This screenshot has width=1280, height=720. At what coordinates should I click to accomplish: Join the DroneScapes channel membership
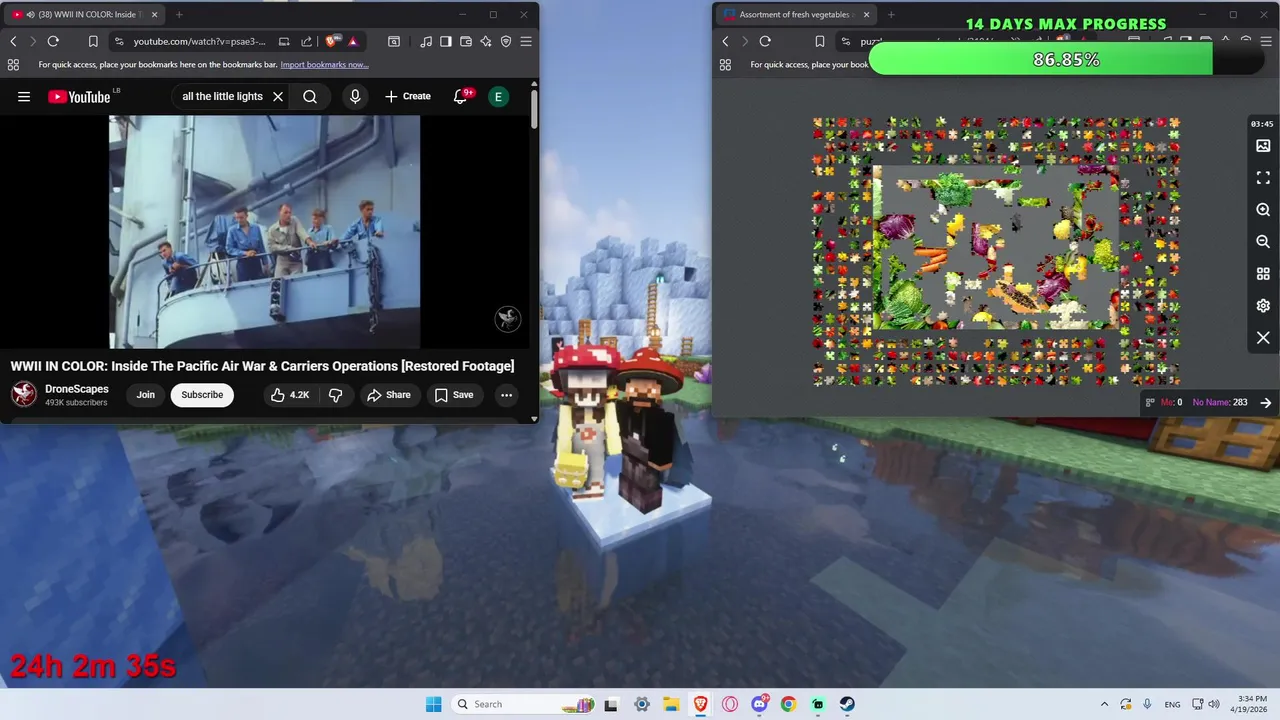(146, 394)
